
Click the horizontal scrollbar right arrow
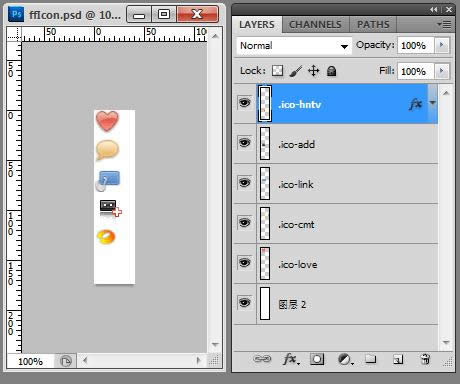tap(199, 360)
